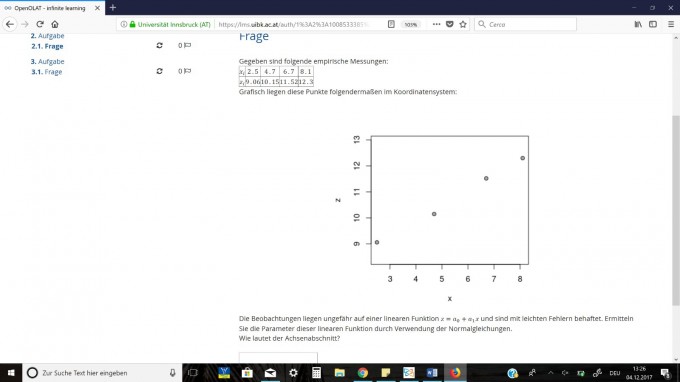The height and width of the screenshot is (382, 680).
Task: Open the Mail app in taskbar
Action: click(270, 373)
